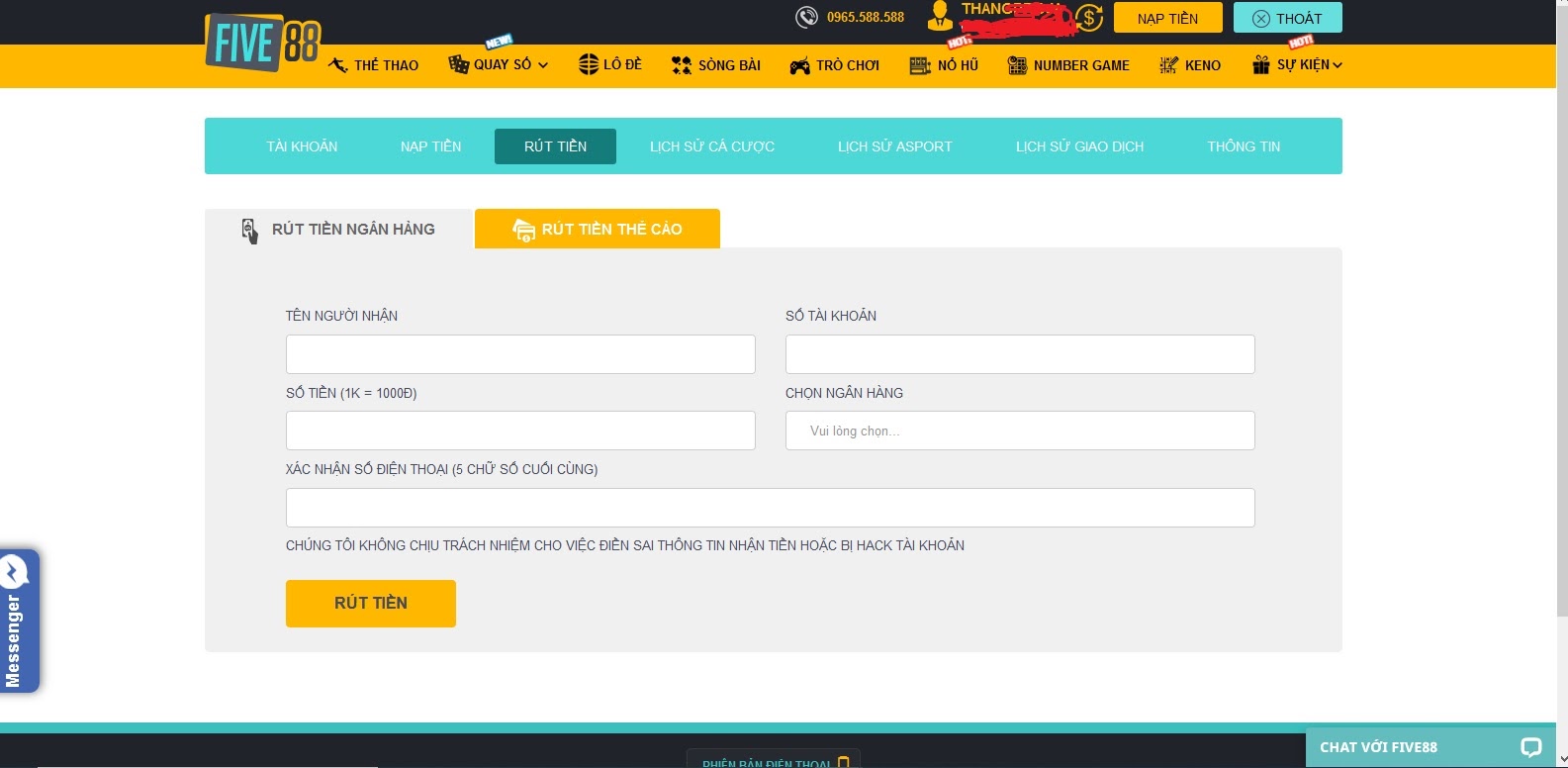Click the user avatar icon
Viewport: 1568px width, 768px height.
coord(940,17)
